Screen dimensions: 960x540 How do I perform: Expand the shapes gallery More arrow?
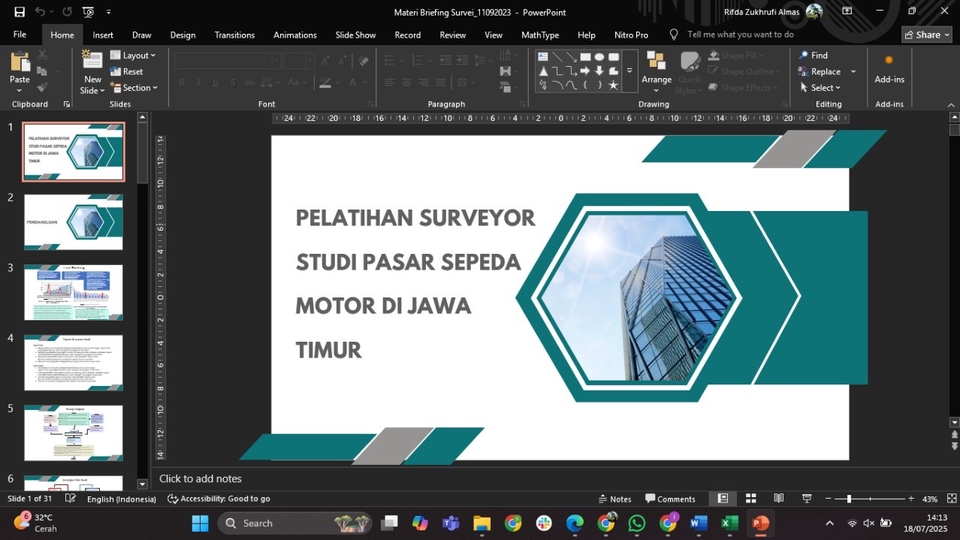(x=629, y=72)
